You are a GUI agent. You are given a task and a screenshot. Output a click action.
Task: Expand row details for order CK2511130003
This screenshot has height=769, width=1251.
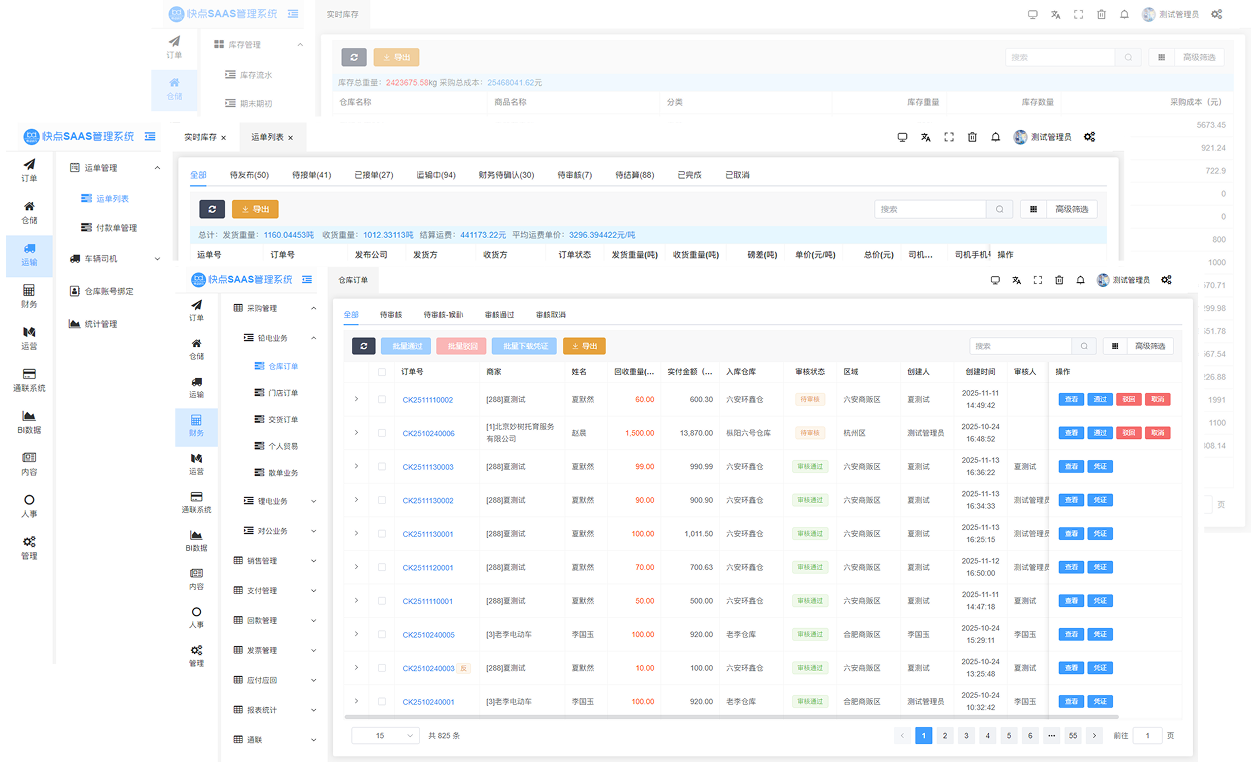(356, 467)
